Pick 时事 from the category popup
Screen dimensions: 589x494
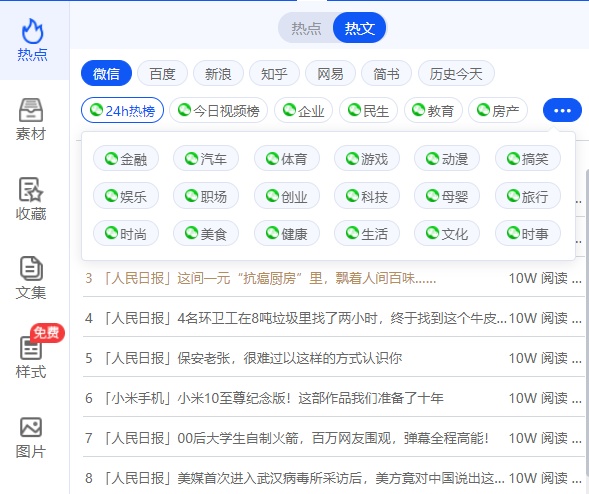[x=528, y=233]
